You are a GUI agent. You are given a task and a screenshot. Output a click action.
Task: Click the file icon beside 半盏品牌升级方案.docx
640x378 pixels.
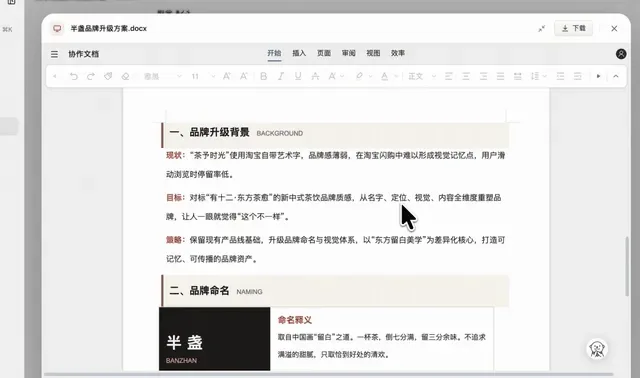tap(57, 29)
